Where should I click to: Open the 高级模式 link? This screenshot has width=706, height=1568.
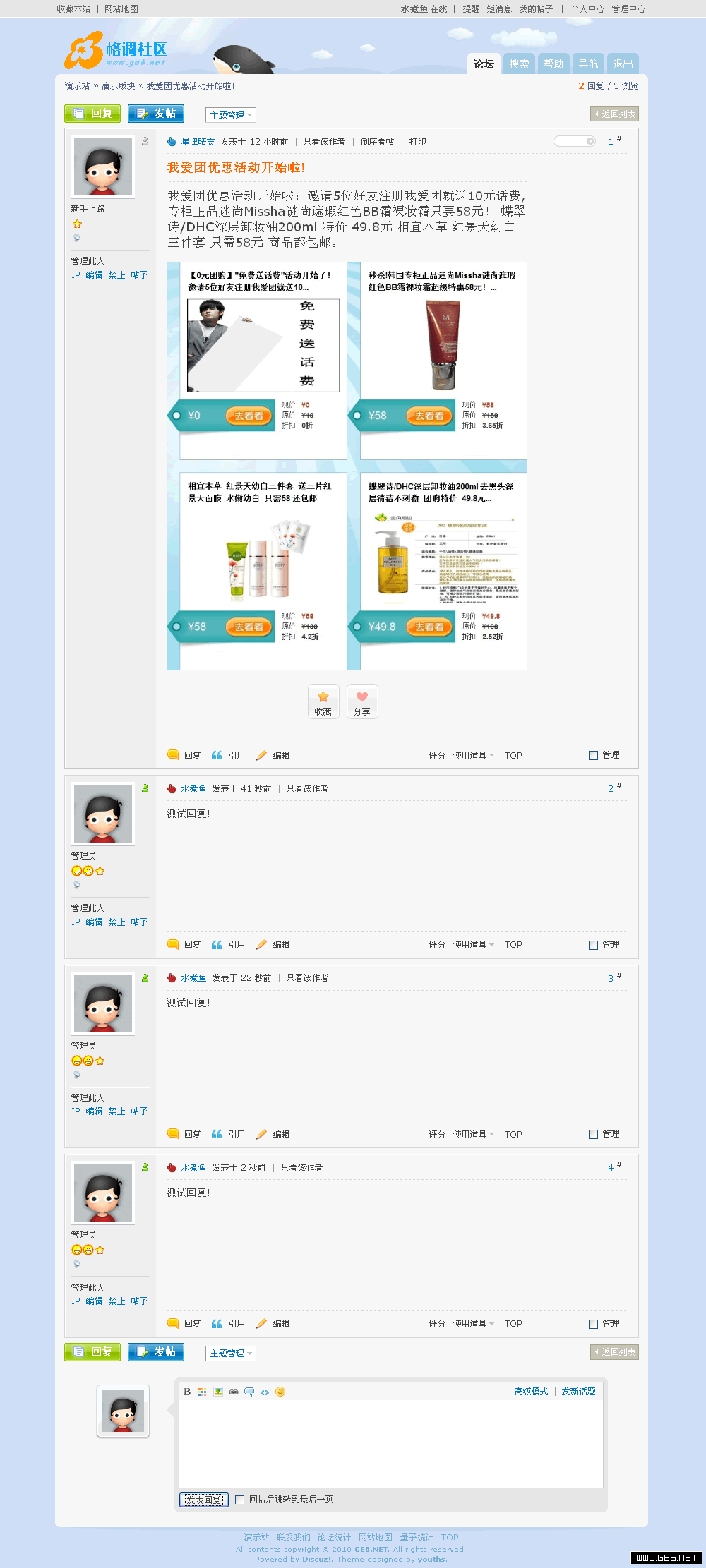[531, 1392]
